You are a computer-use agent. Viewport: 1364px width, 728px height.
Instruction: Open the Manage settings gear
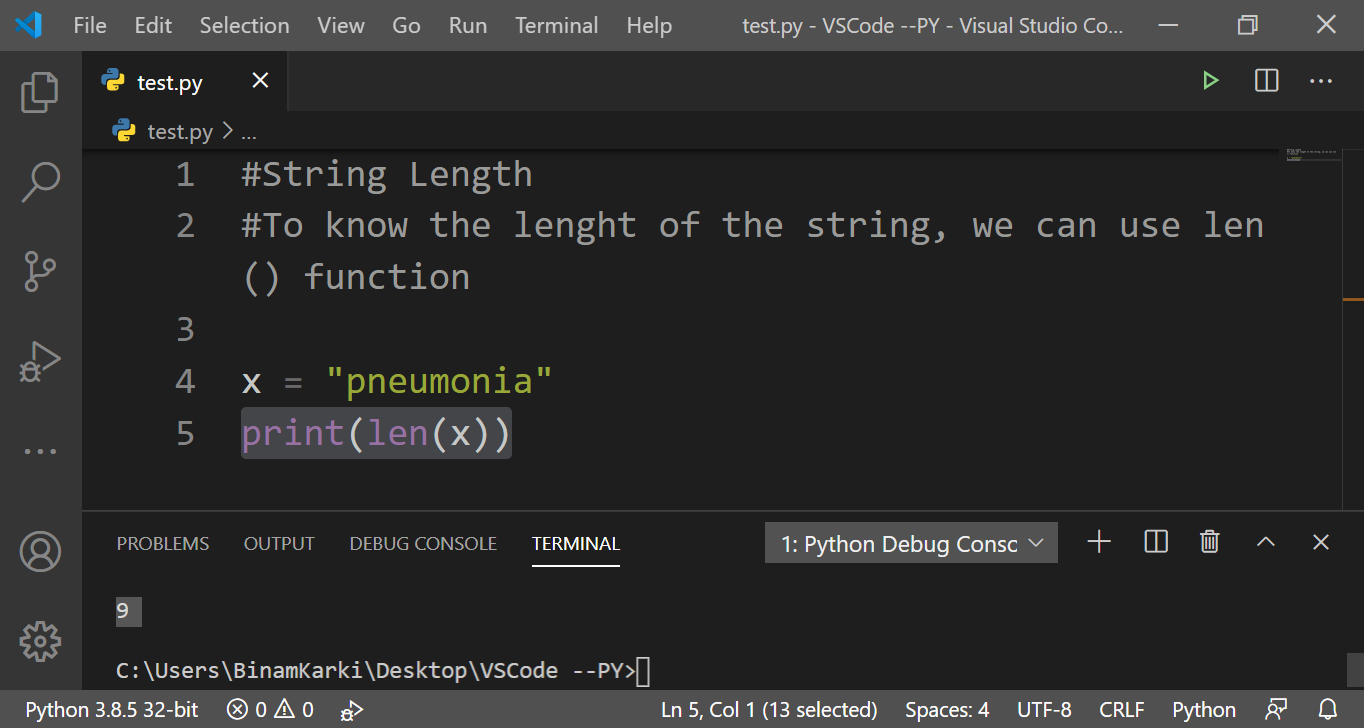[x=40, y=641]
